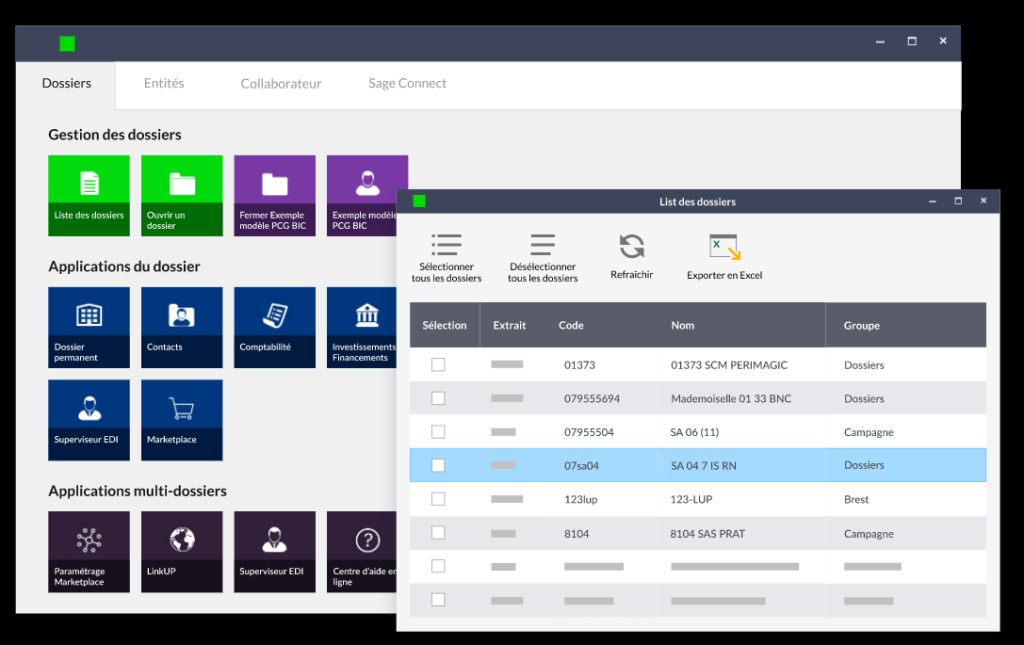Screen dimensions: 1024x645
Task: Check the box for 8104 SAS PRAT
Action: 438,533
